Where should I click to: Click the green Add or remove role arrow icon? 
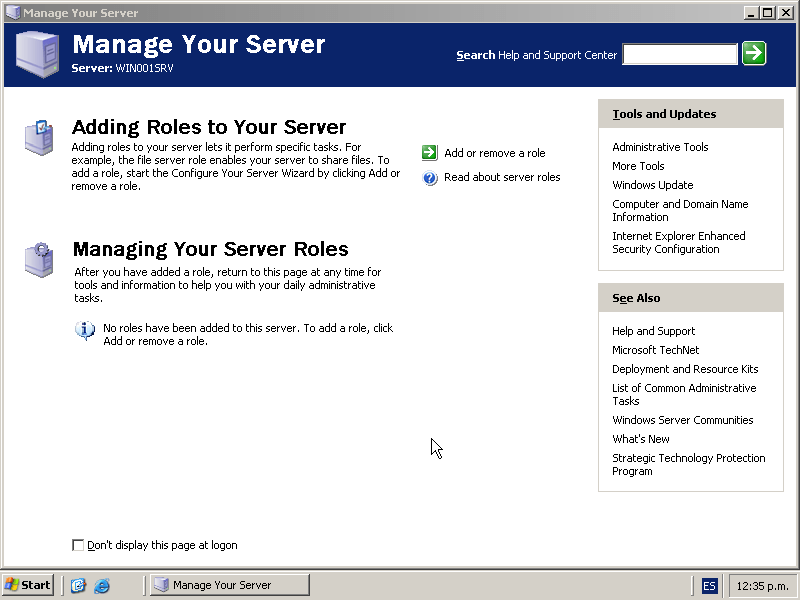pos(430,153)
